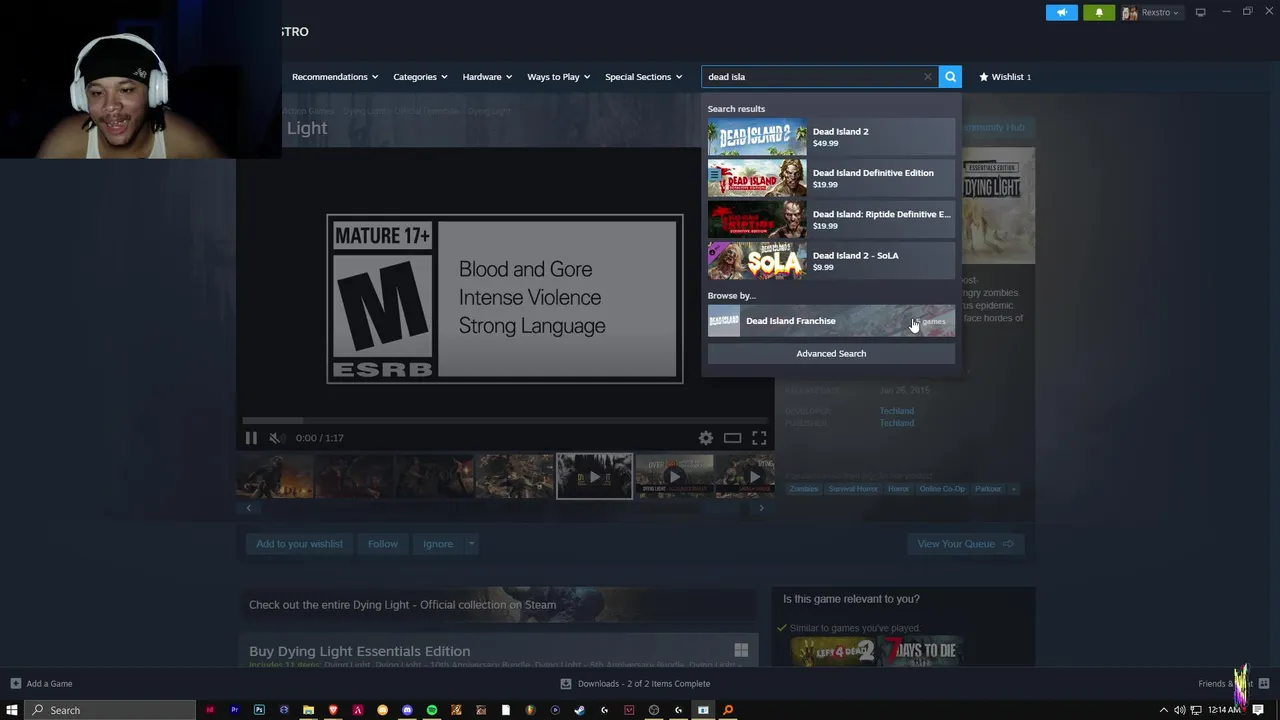1280x720 pixels.
Task: Click the thumbnail strip right arrow
Action: click(761, 508)
